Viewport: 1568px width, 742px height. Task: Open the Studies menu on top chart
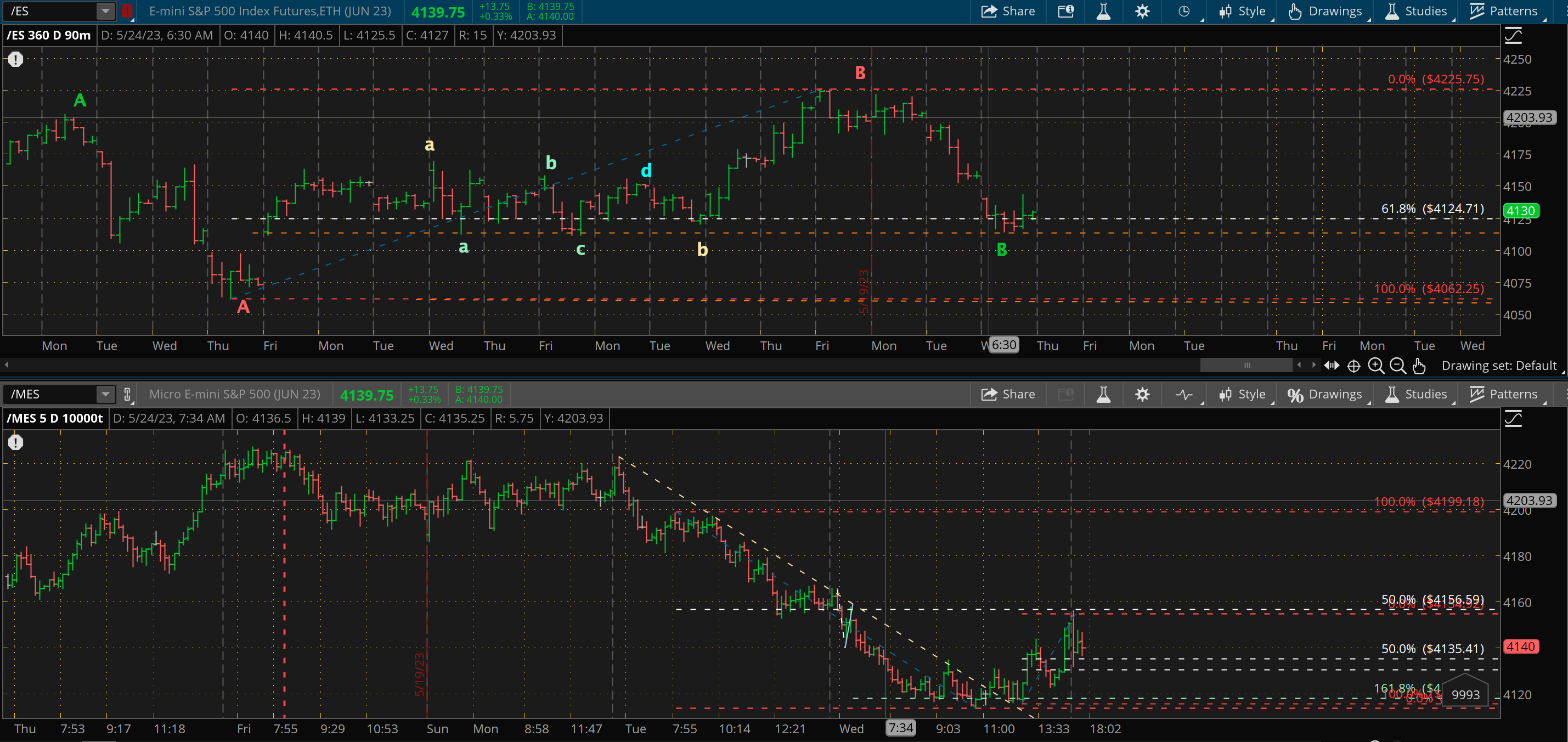(1418, 12)
